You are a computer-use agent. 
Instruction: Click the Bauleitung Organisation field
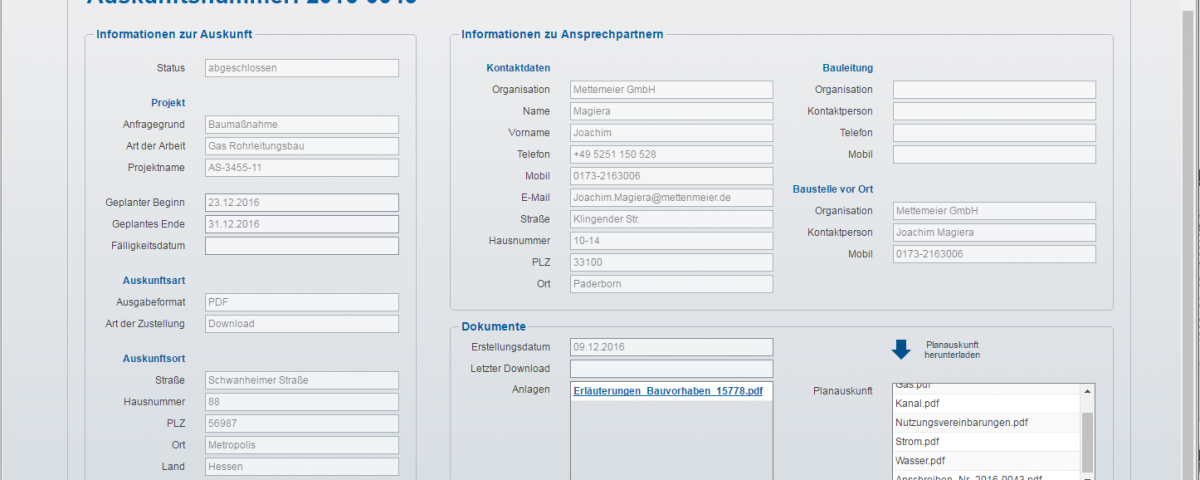click(x=993, y=90)
